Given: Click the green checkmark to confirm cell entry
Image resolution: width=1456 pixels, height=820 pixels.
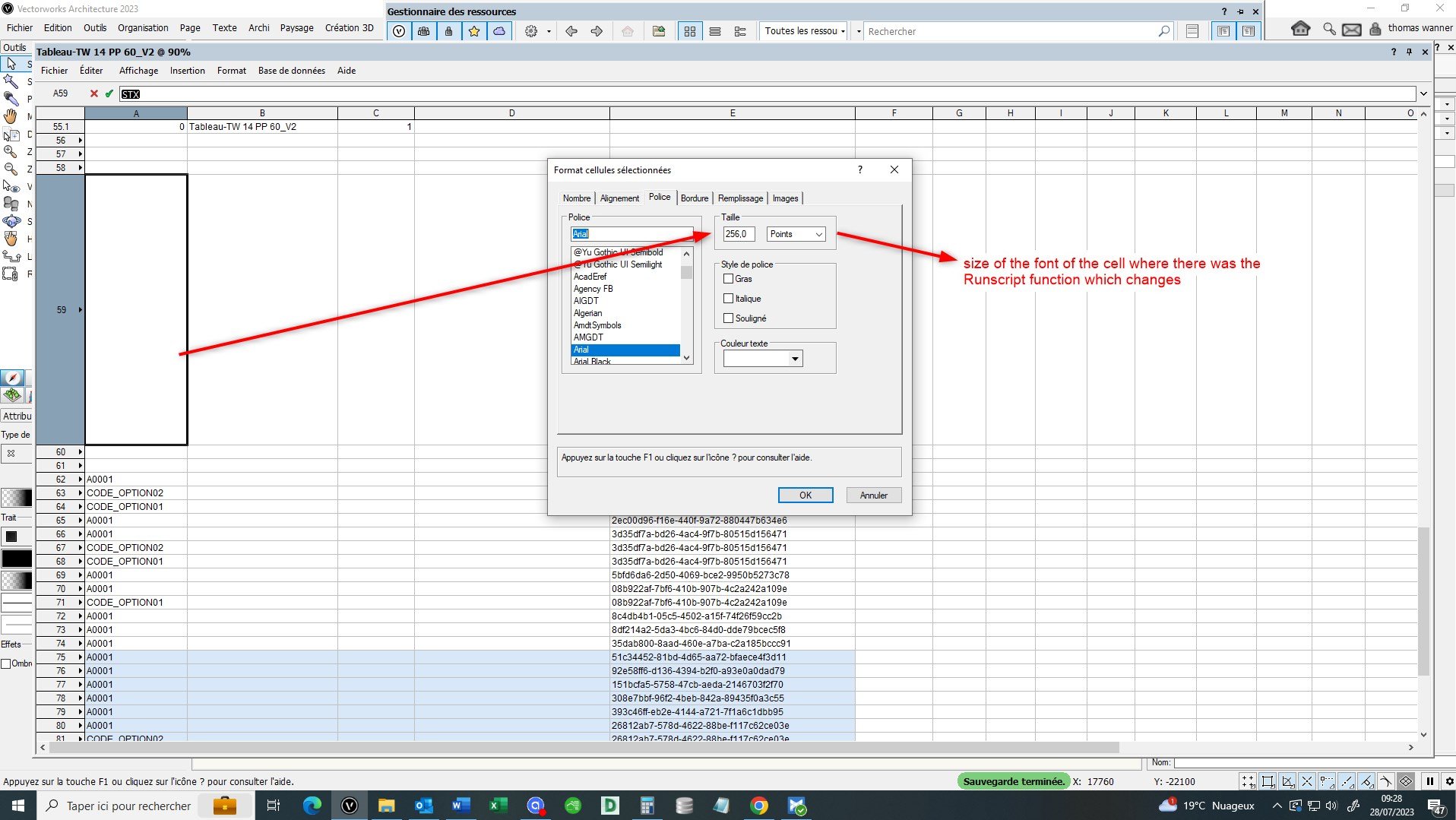Looking at the screenshot, I should pyautogui.click(x=109, y=93).
